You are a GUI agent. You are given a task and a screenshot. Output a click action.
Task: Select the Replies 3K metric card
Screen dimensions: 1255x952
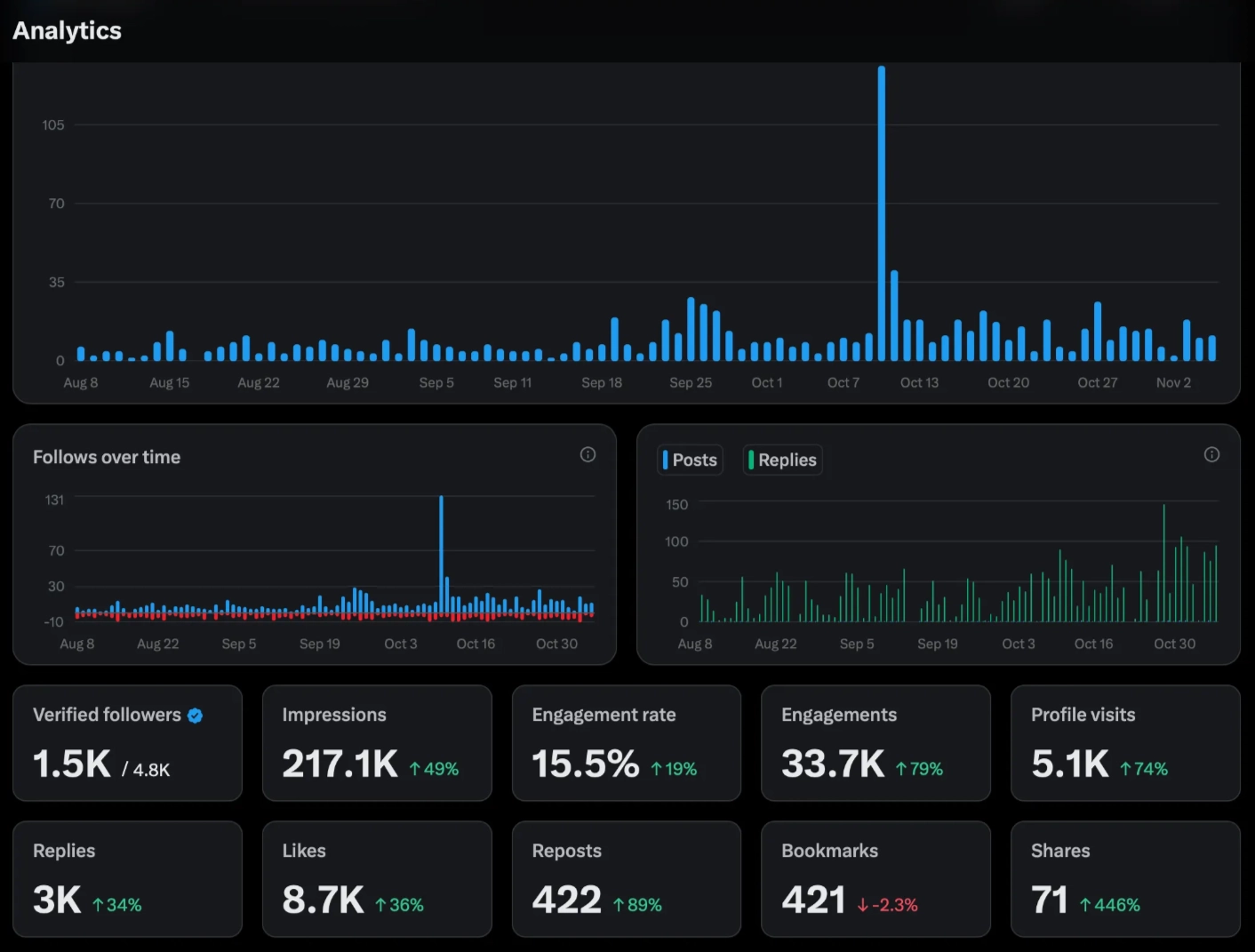[127, 878]
